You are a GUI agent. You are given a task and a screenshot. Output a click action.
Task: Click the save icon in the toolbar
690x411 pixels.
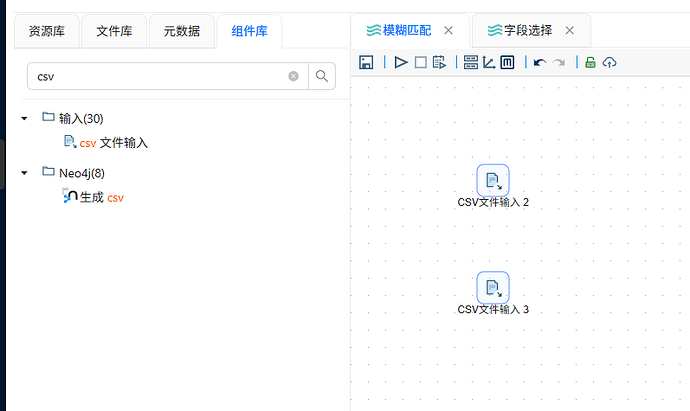click(366, 62)
